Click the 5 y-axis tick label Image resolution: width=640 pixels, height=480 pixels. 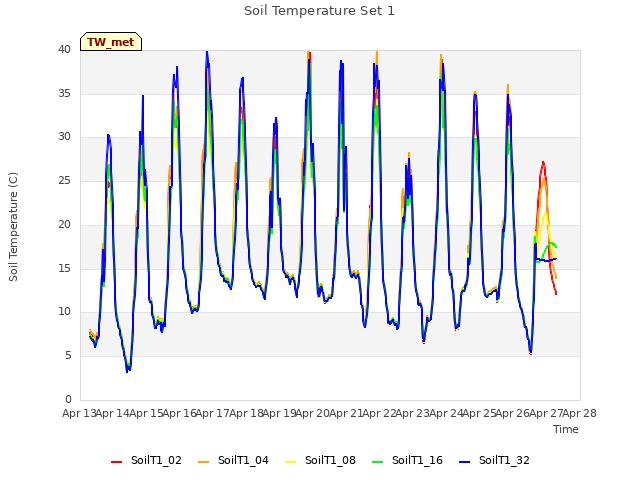point(68,356)
